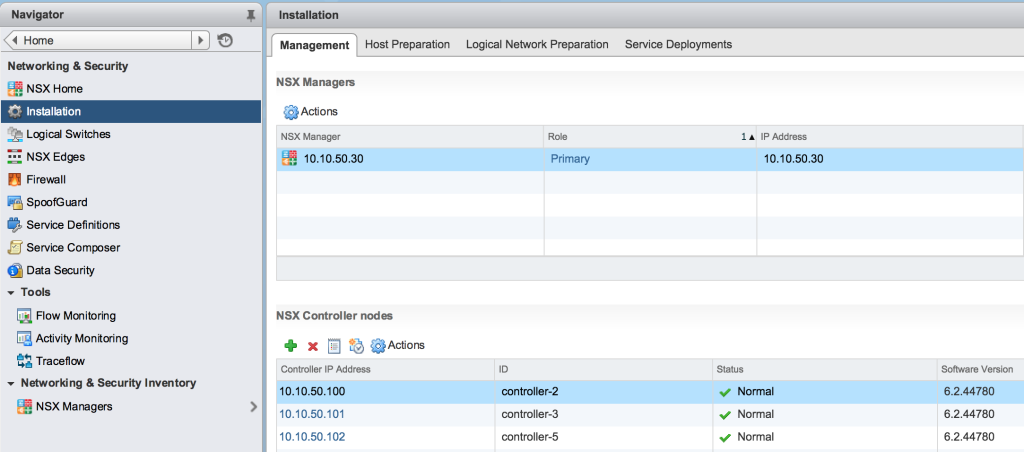The height and width of the screenshot is (452, 1024).
Task: Switch to the Host Preparation tab
Action: [x=408, y=44]
